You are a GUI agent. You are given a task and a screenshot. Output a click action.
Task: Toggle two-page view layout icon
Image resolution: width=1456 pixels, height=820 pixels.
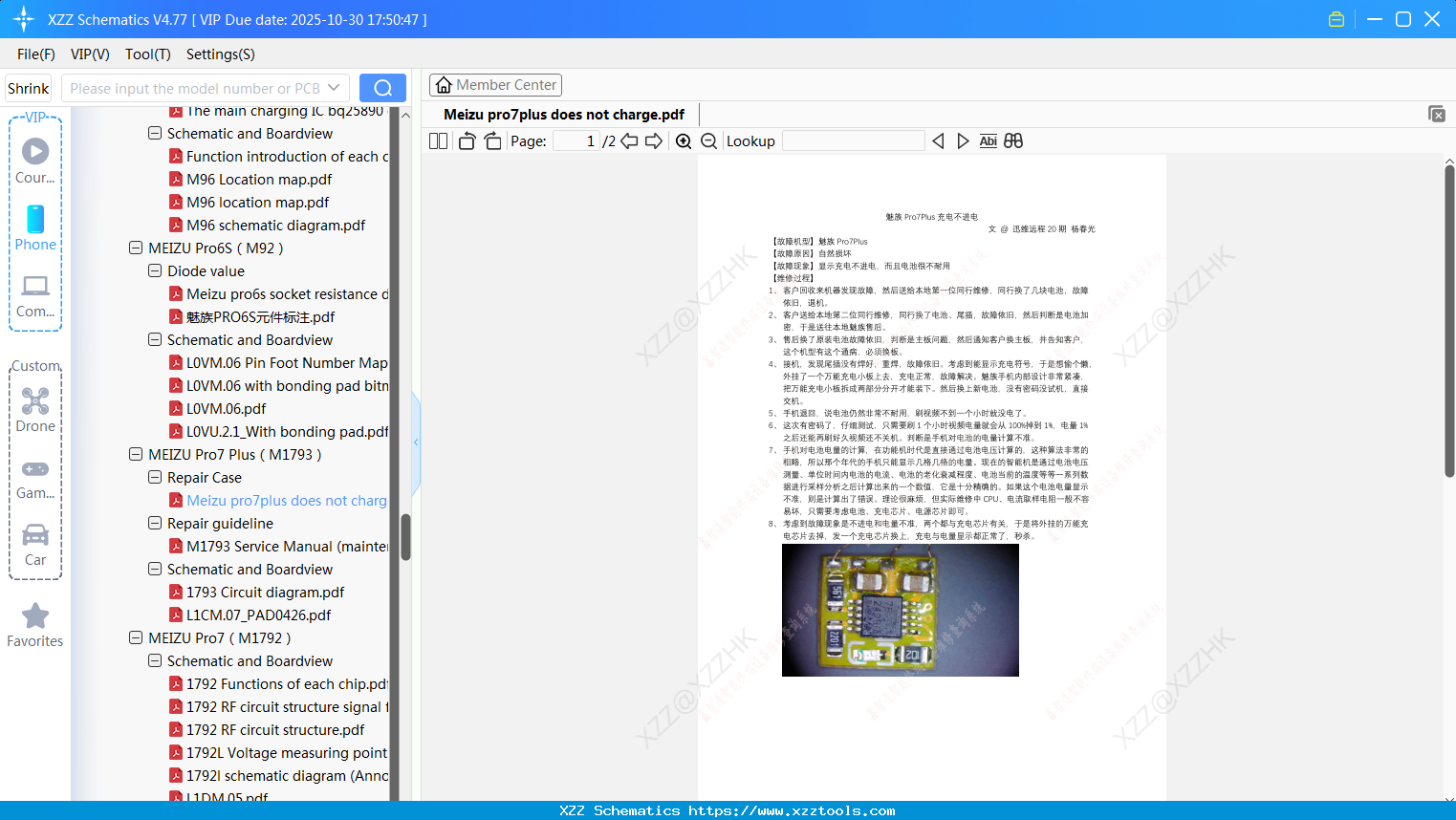point(438,141)
